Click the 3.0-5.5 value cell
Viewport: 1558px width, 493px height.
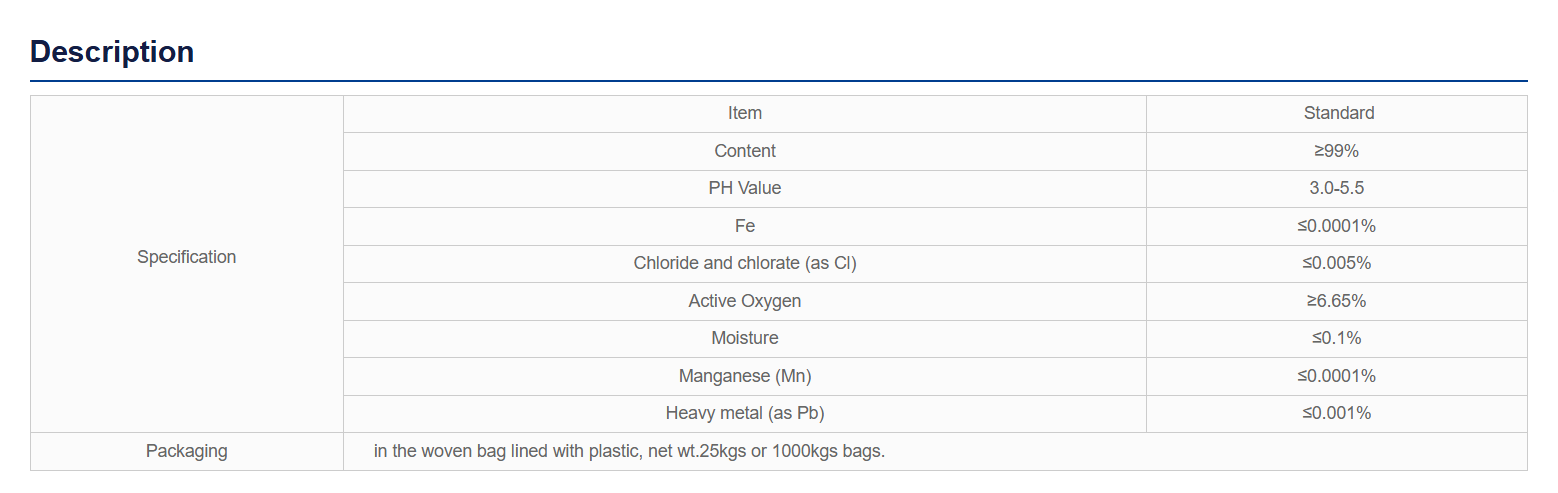pos(1337,188)
